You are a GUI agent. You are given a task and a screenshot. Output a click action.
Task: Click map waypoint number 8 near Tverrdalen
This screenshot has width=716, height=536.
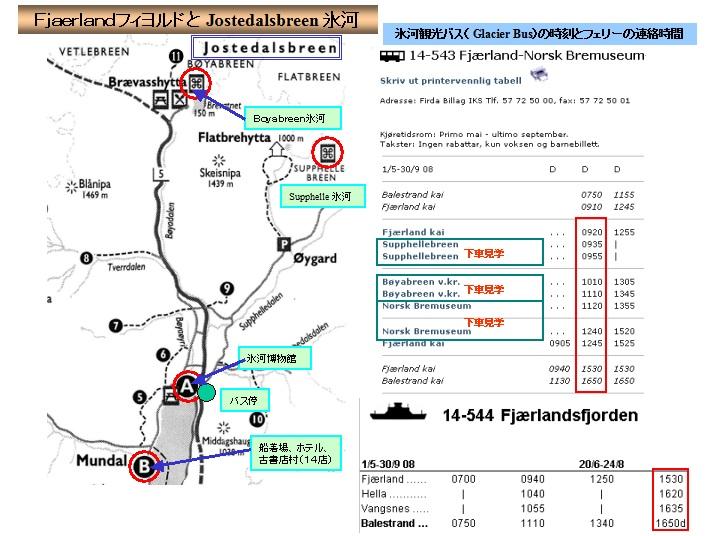click(87, 258)
